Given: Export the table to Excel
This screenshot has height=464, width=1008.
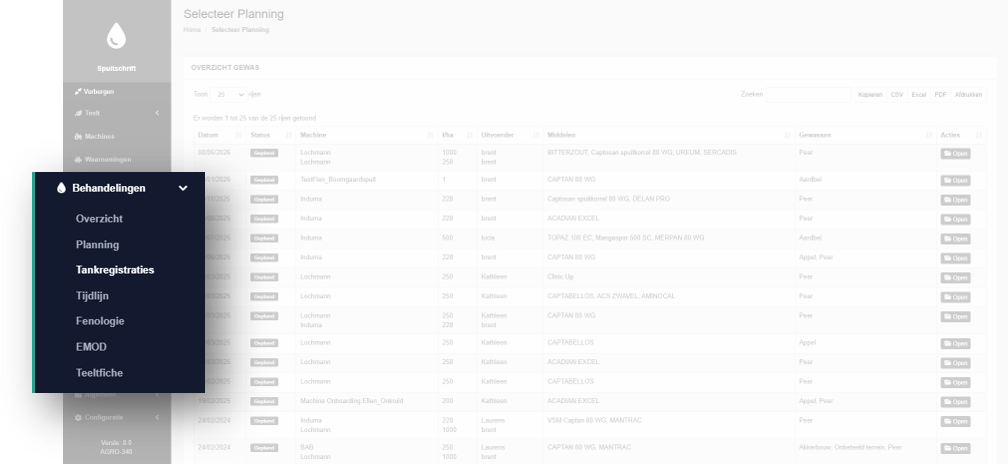Looking at the screenshot, I should click(919, 95).
